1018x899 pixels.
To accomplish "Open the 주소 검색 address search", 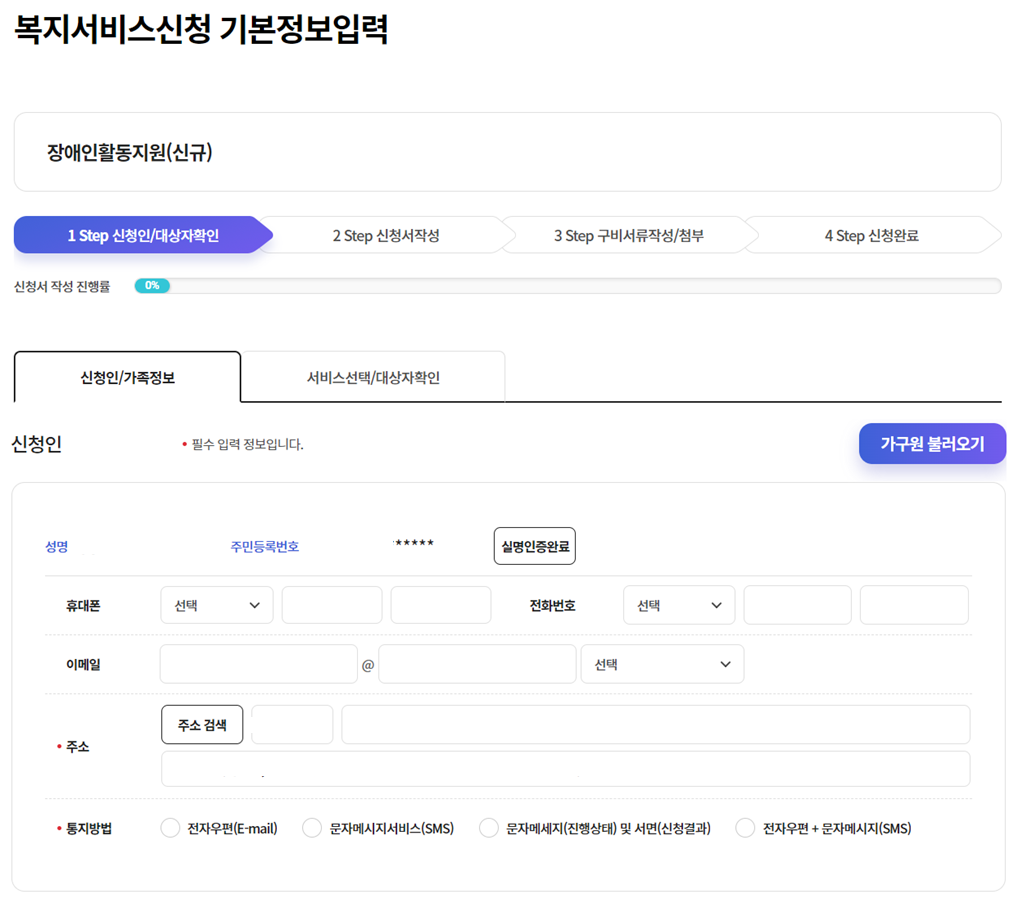I will pyautogui.click(x=202, y=723).
